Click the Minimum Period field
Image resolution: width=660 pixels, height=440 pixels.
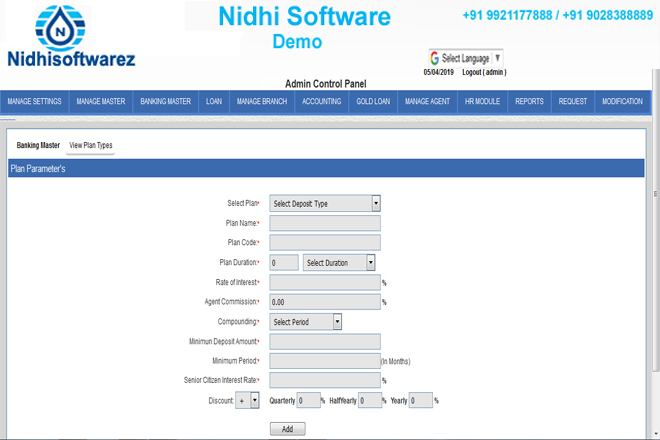point(325,361)
